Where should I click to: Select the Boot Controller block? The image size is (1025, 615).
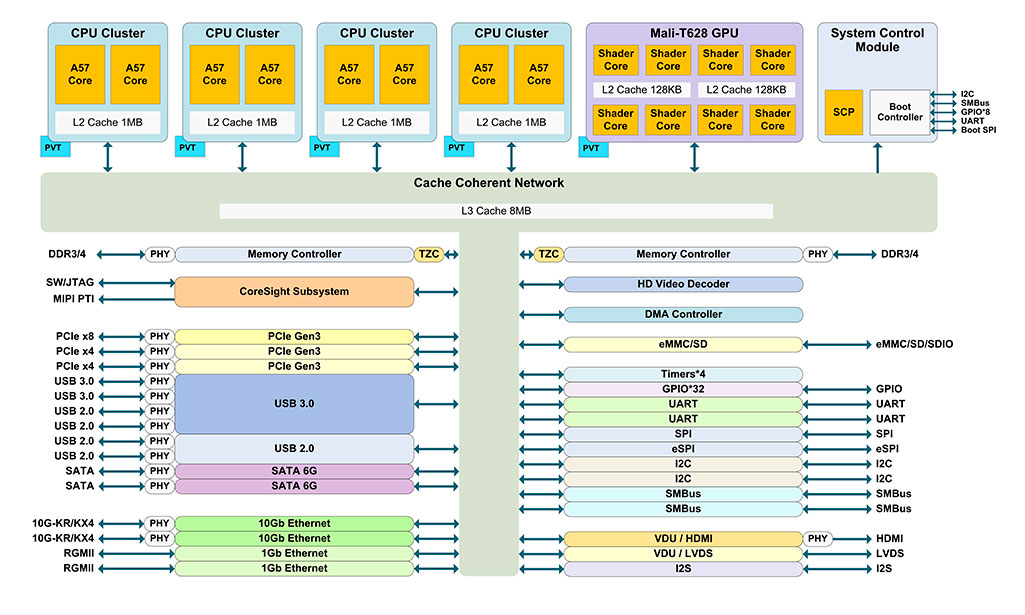click(899, 112)
